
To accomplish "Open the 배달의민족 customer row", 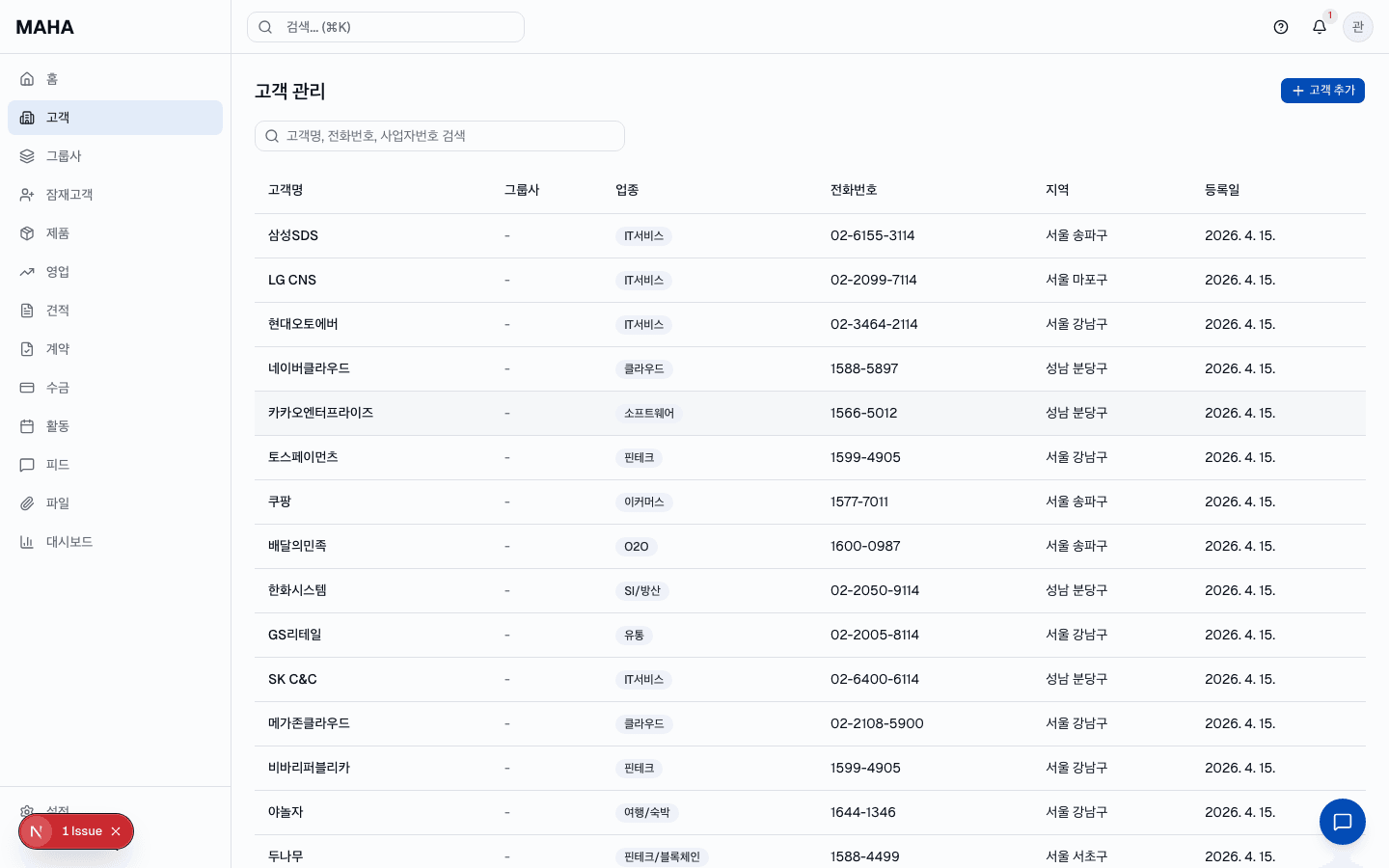I will tap(810, 546).
